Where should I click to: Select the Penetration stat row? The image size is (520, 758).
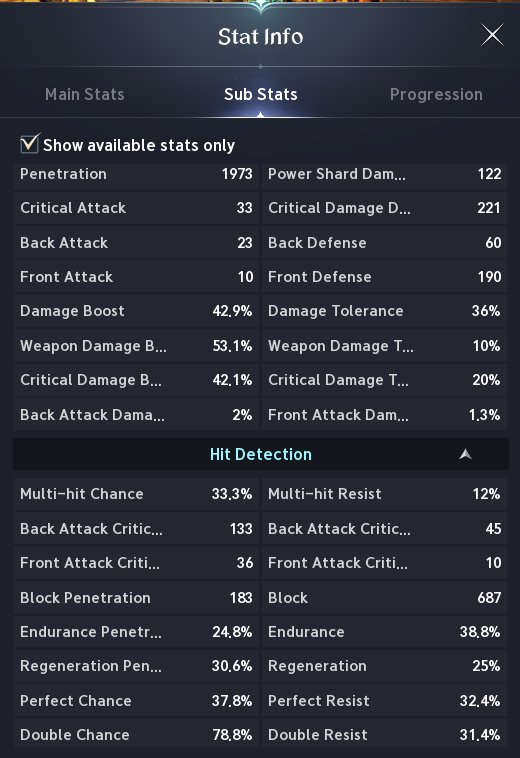[x=136, y=174]
